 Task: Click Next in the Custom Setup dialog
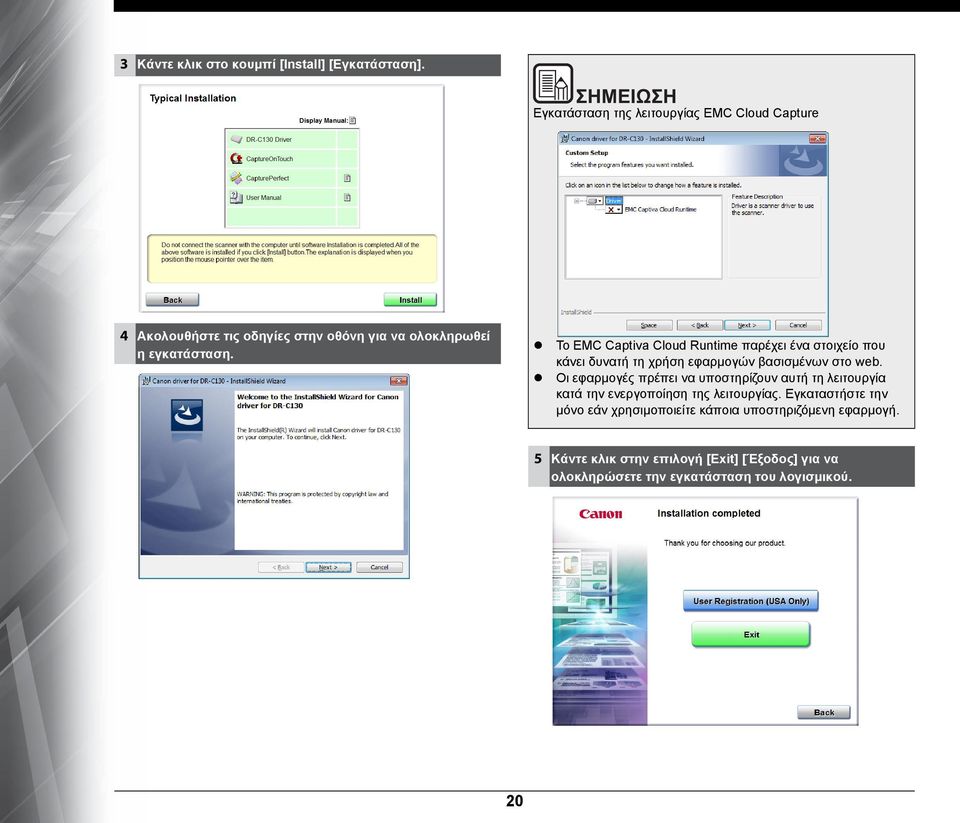[x=747, y=325]
